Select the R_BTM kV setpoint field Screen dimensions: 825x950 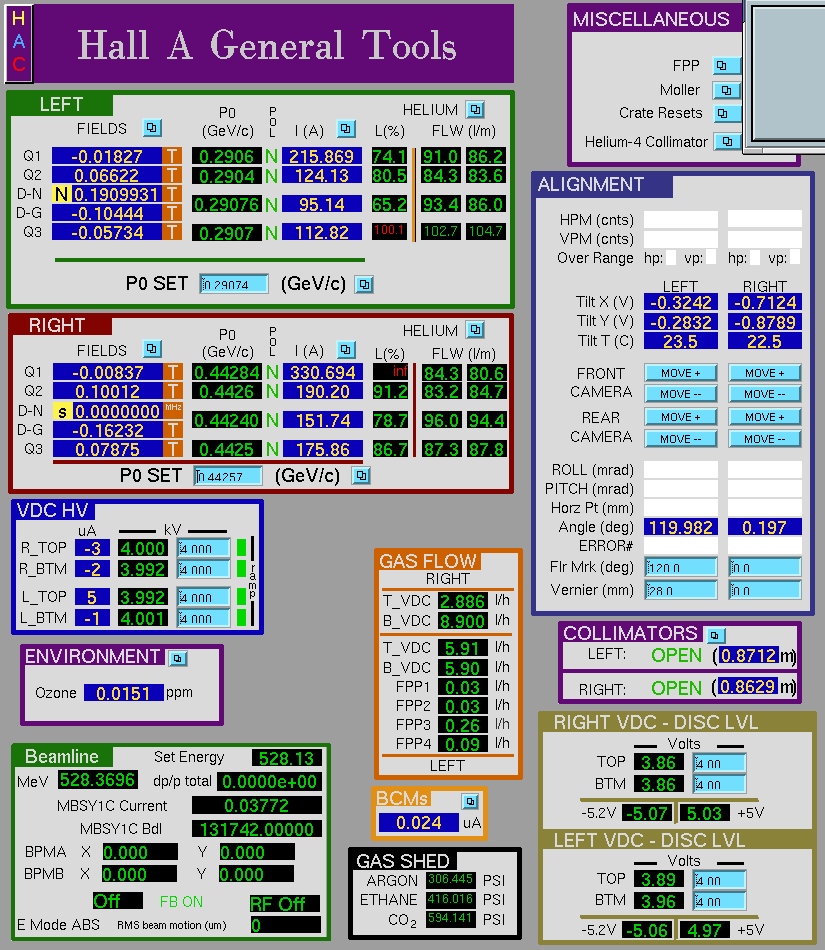204,569
